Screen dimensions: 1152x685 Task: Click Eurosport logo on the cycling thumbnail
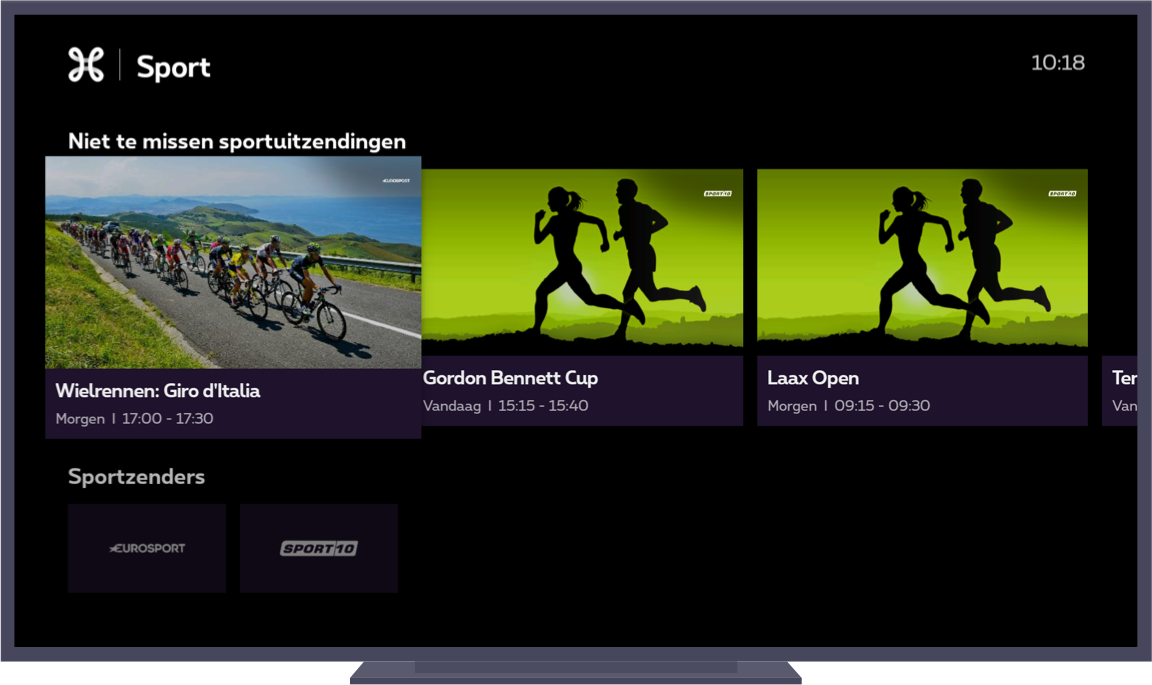click(x=396, y=181)
